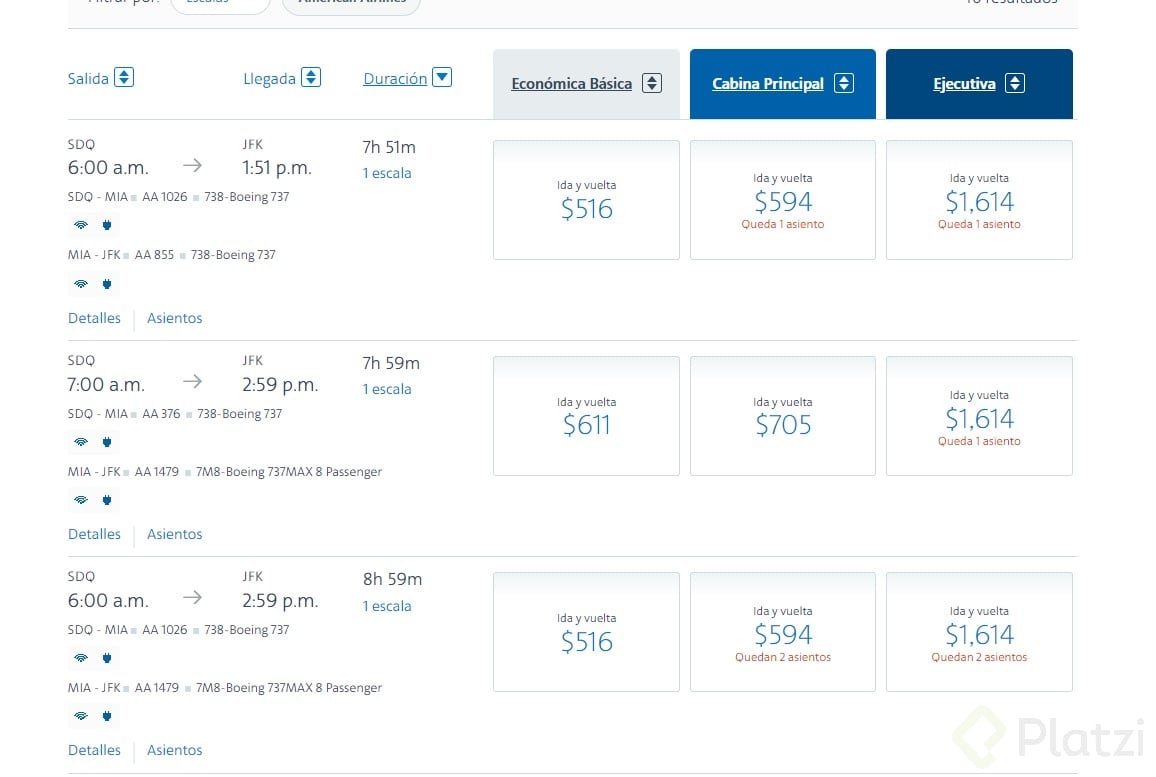Choose the $611 Económica Básica fare

pyautogui.click(x=586, y=416)
